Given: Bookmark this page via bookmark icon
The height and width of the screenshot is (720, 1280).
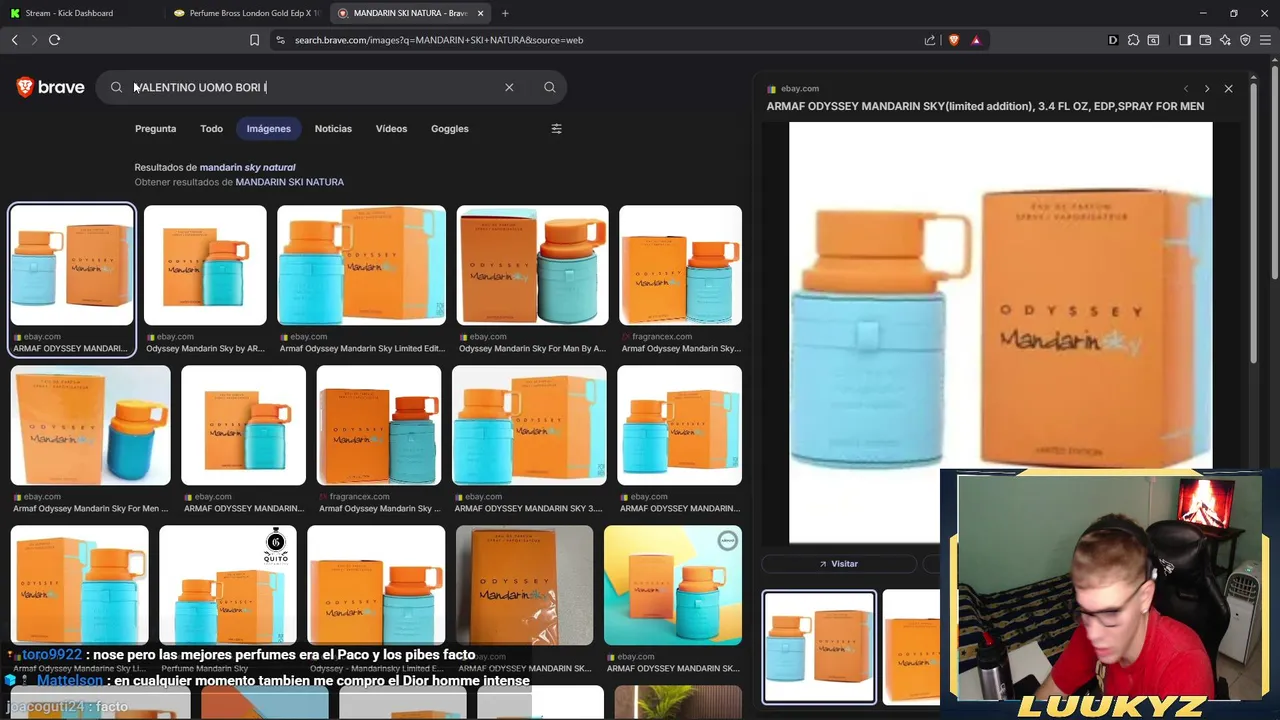Looking at the screenshot, I should tap(254, 40).
